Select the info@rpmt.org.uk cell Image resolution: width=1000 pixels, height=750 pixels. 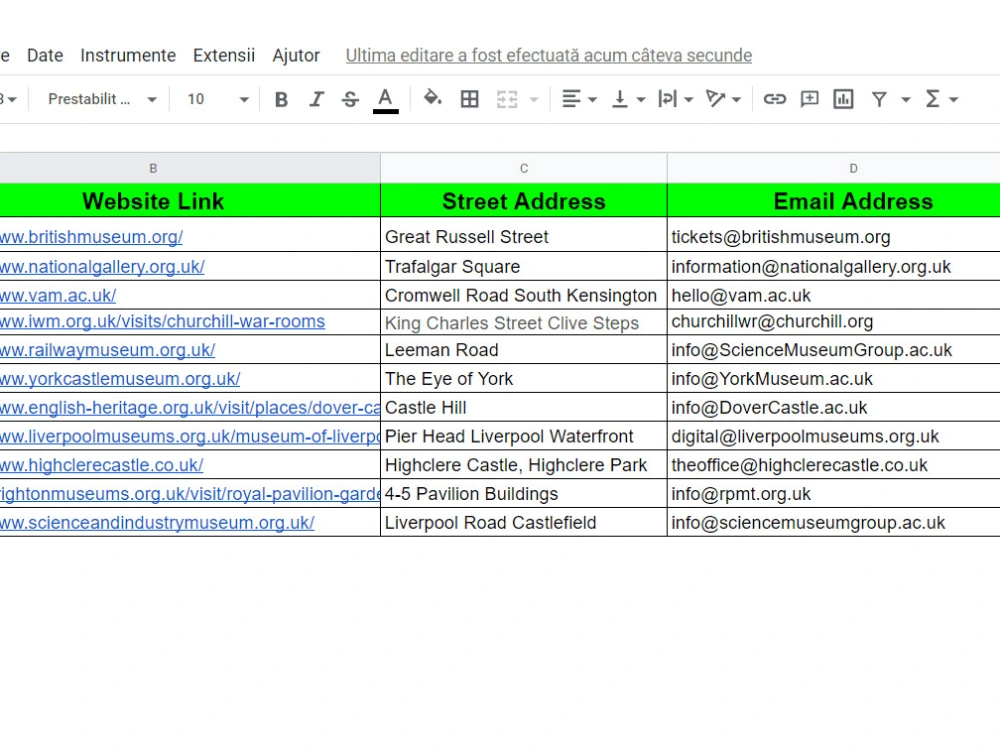pos(834,493)
